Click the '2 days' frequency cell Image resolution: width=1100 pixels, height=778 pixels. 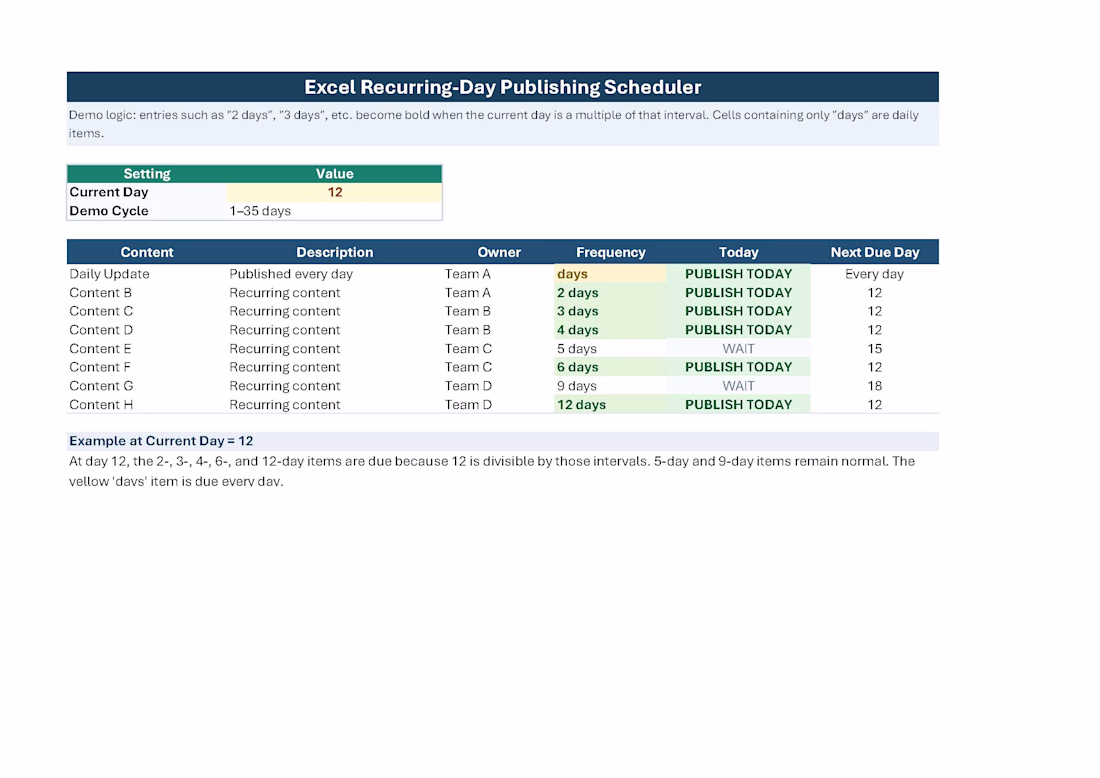coord(610,293)
